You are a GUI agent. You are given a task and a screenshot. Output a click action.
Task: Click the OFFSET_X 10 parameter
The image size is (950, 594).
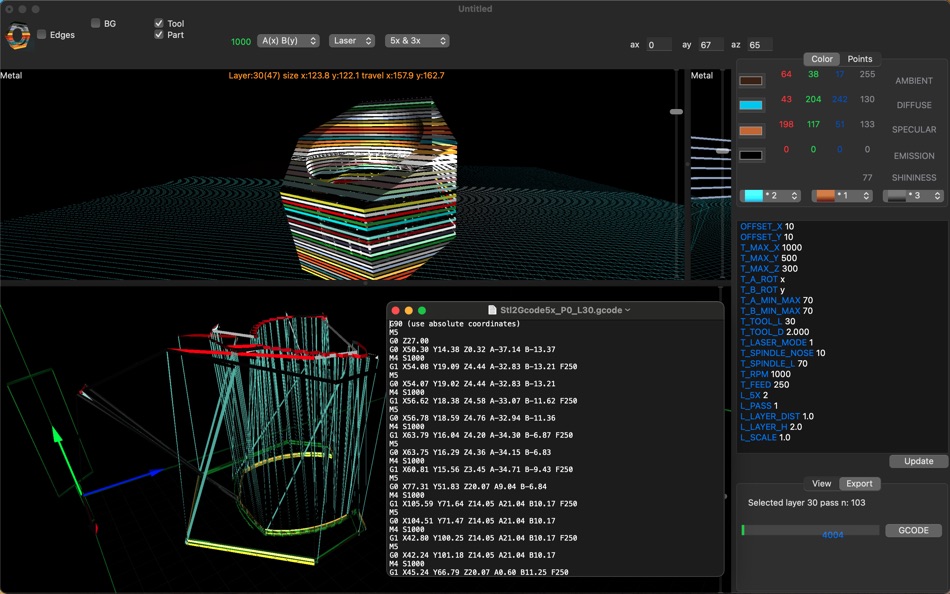coord(767,226)
